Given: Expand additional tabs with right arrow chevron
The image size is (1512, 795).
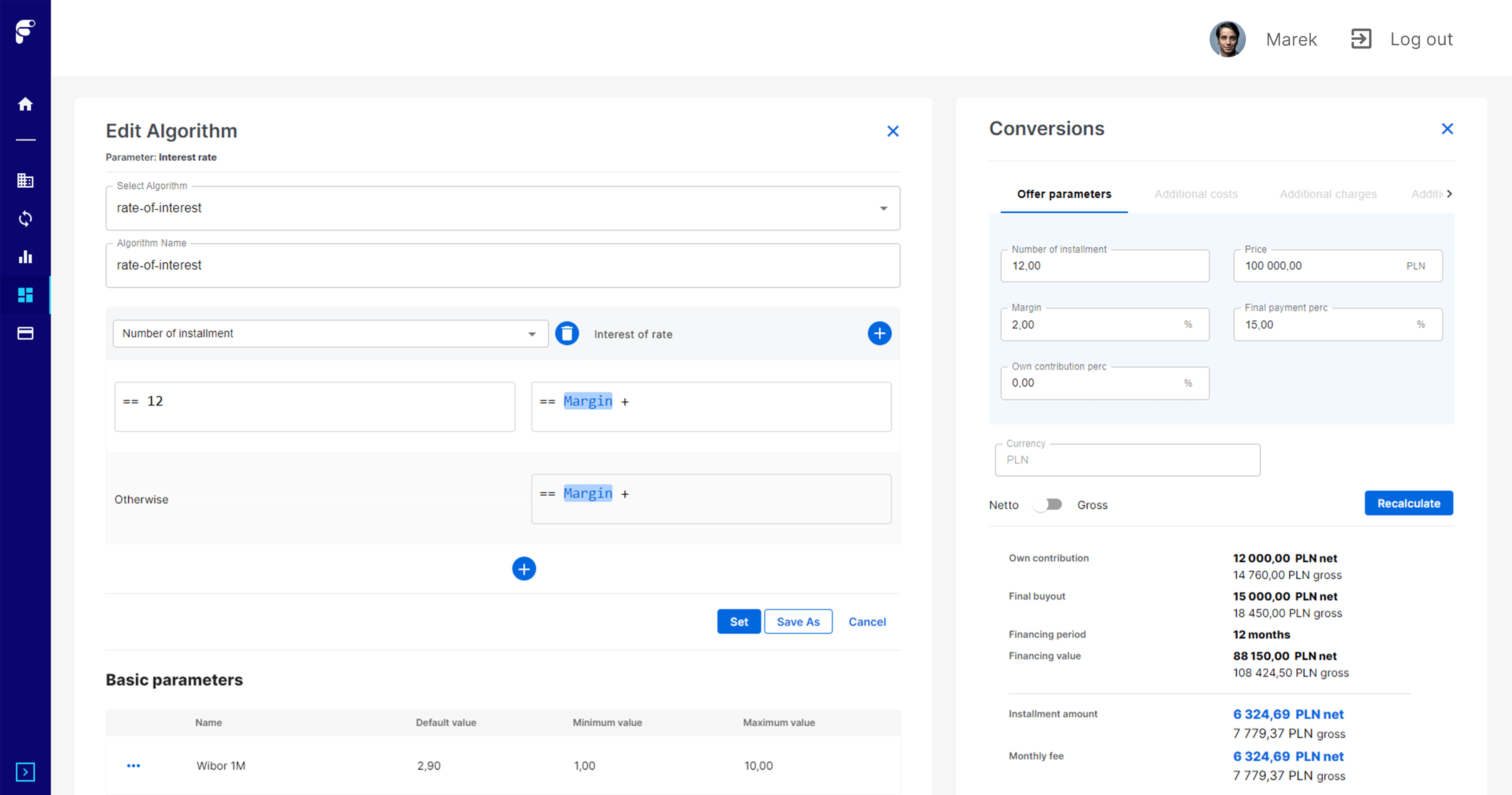Looking at the screenshot, I should point(1452,192).
